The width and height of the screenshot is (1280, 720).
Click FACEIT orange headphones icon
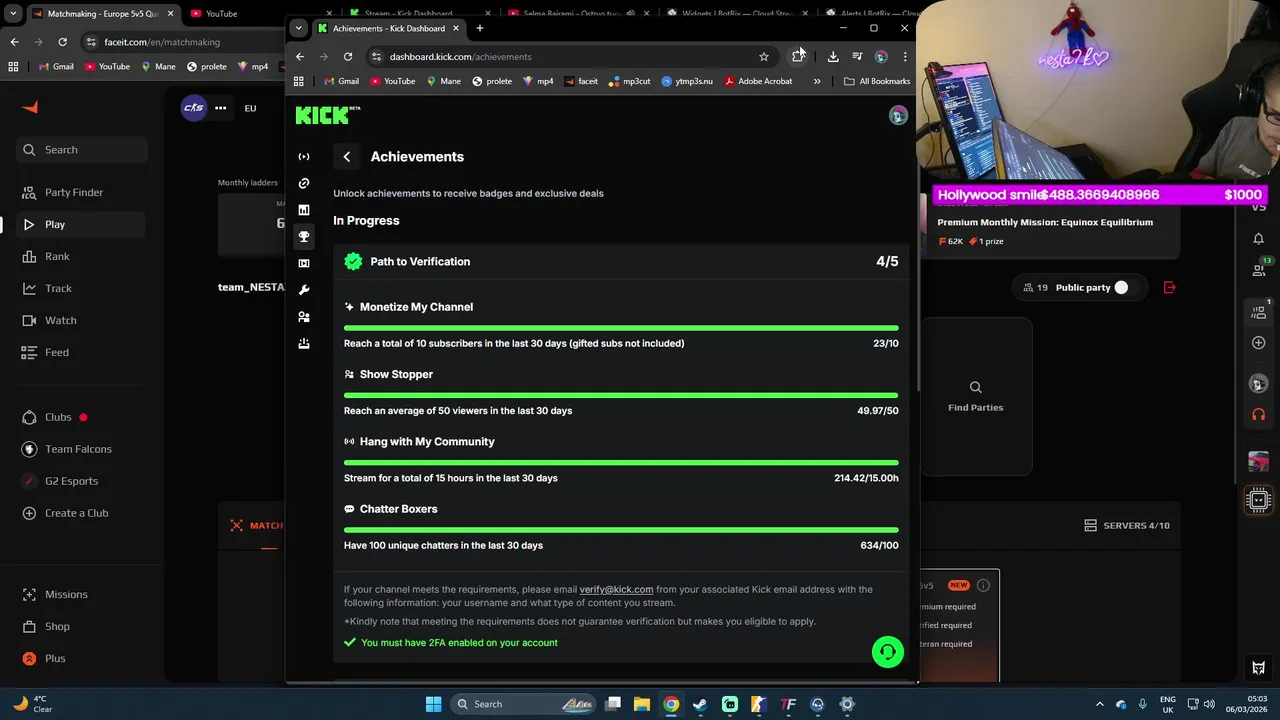(x=1259, y=415)
